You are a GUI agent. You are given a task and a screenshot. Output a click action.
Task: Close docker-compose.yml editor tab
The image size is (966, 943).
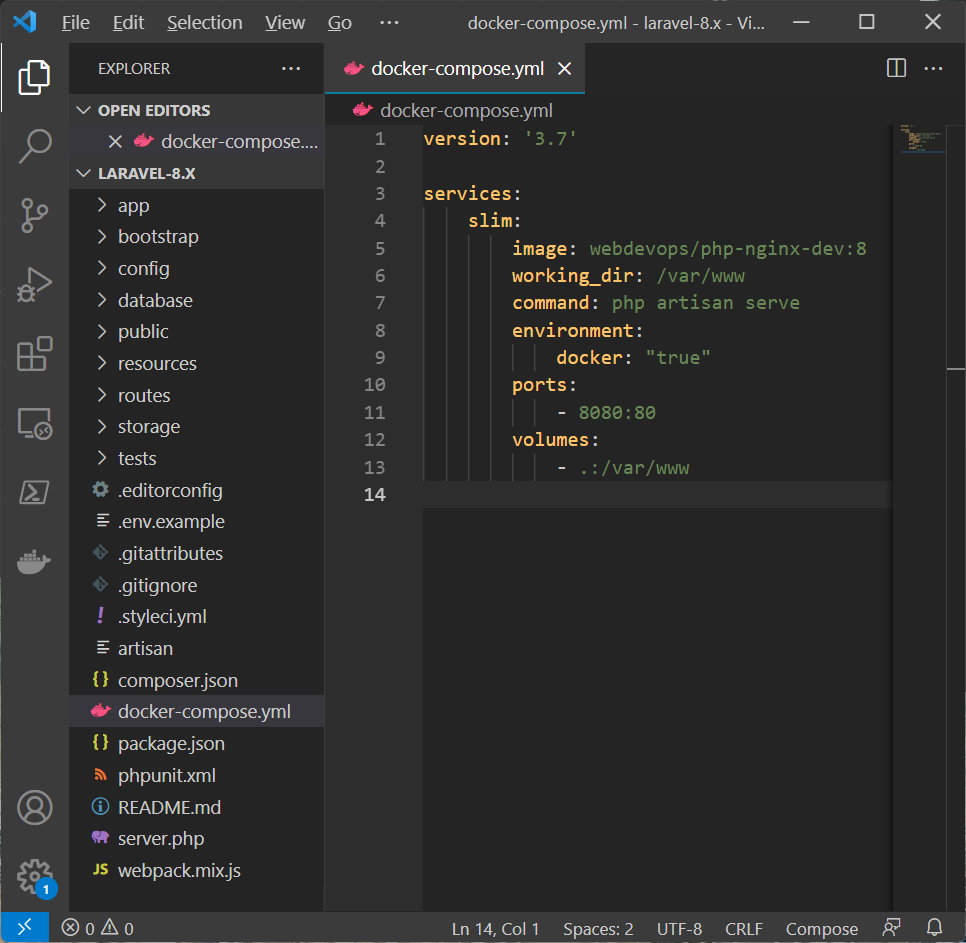pos(564,68)
